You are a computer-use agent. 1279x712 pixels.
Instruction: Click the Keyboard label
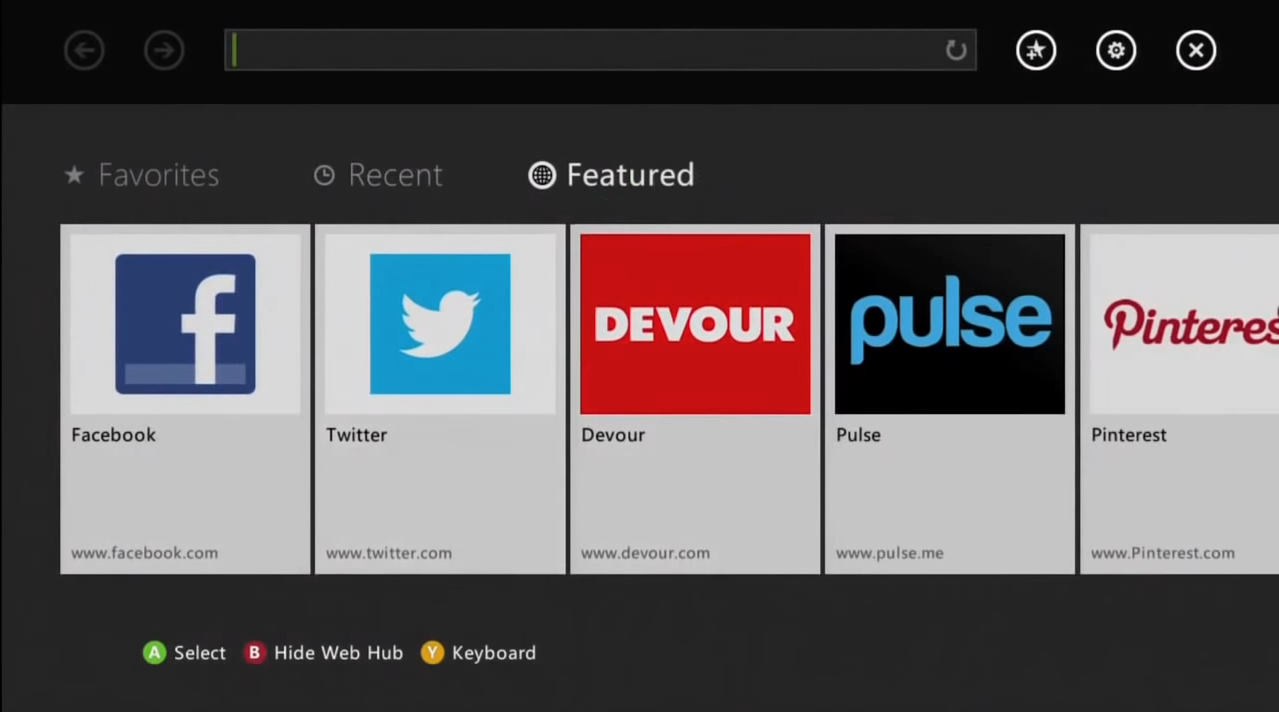494,653
